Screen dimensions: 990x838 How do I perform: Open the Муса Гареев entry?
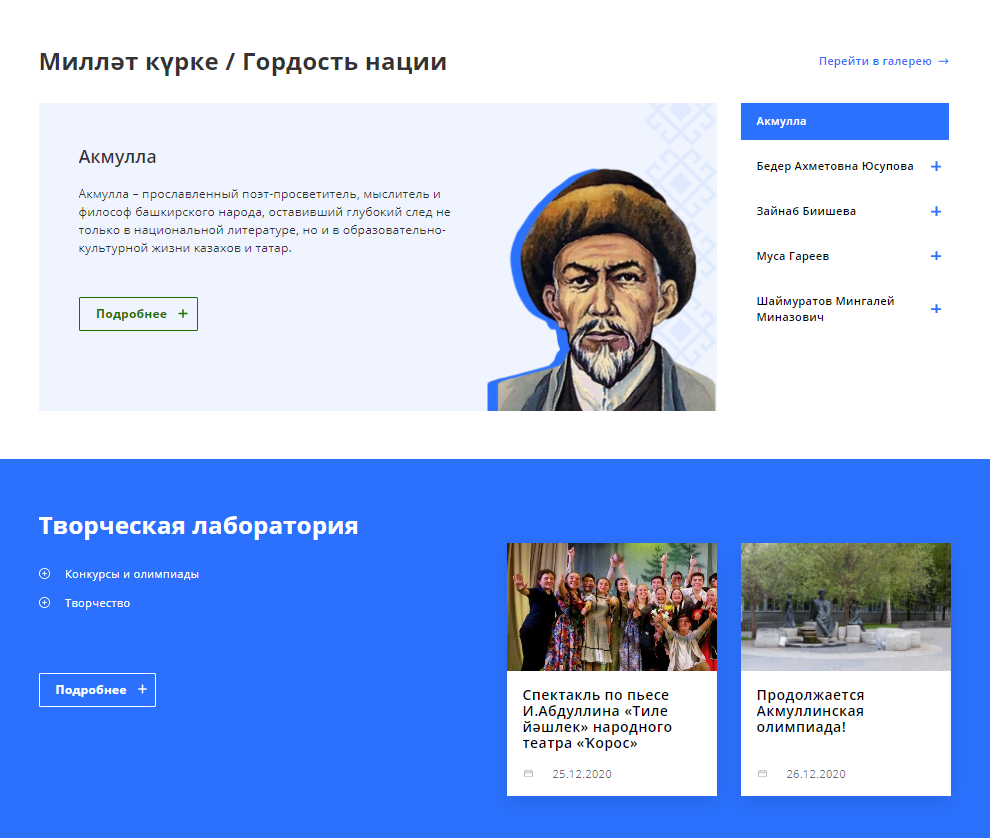(x=793, y=257)
